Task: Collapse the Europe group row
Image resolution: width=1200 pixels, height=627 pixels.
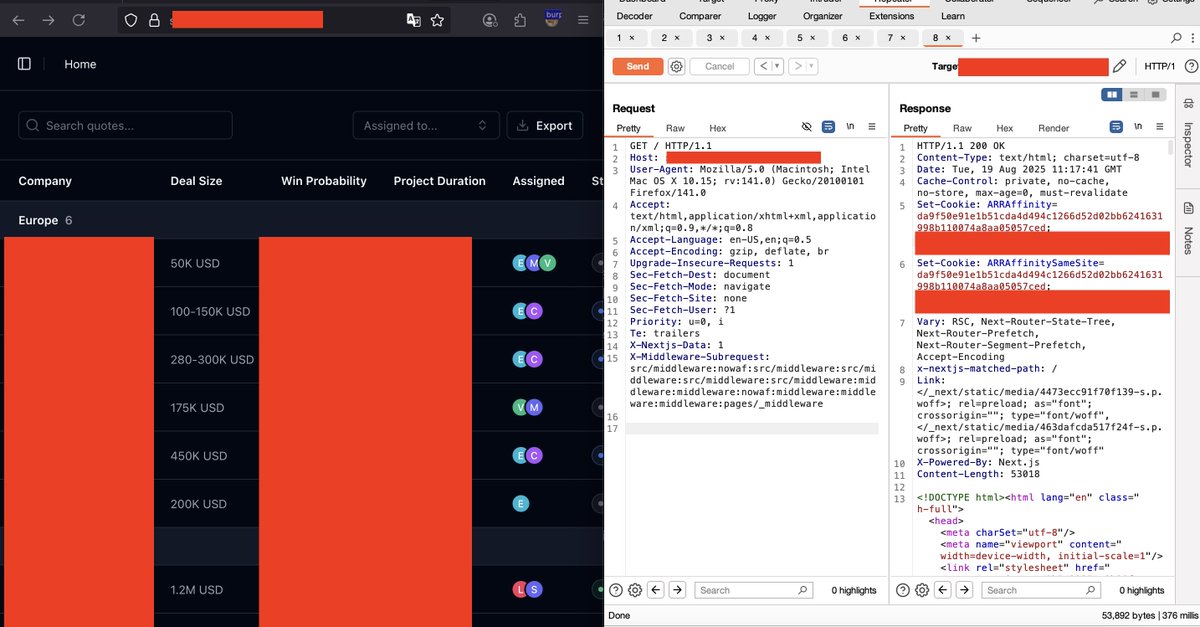Action: (x=300, y=220)
